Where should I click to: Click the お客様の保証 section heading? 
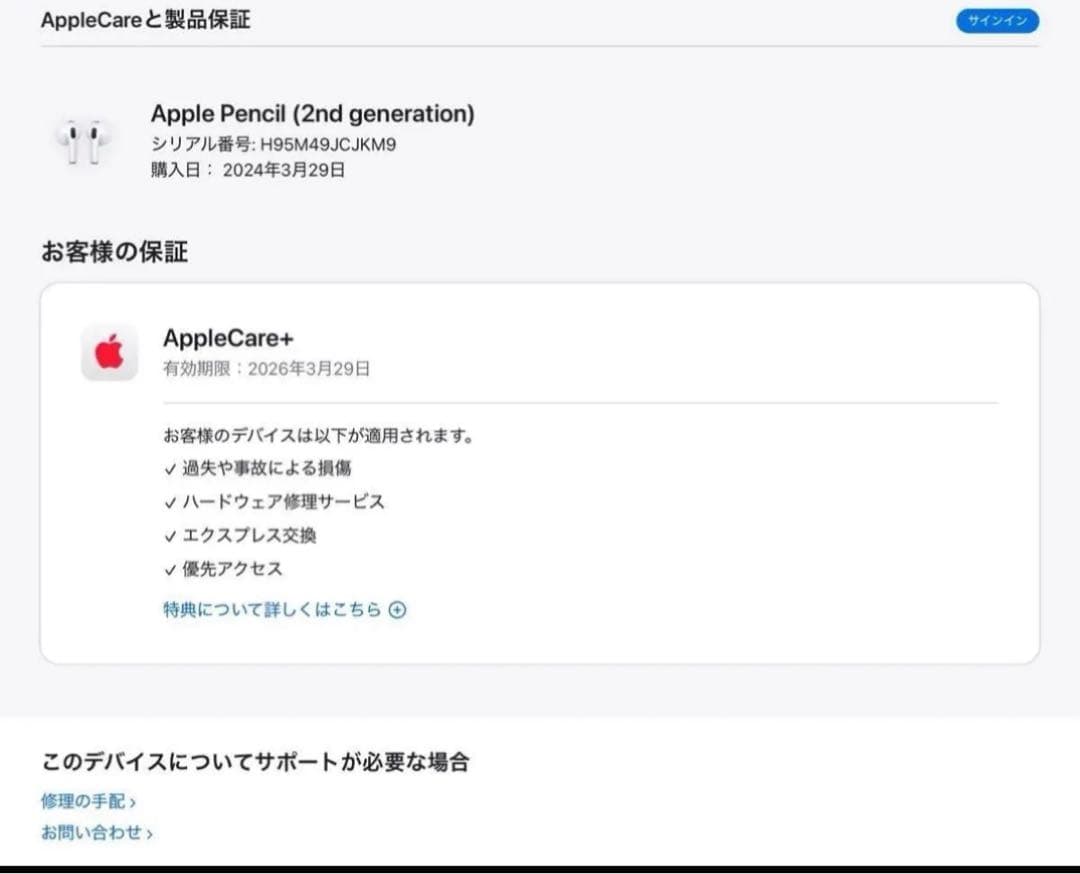tap(114, 252)
